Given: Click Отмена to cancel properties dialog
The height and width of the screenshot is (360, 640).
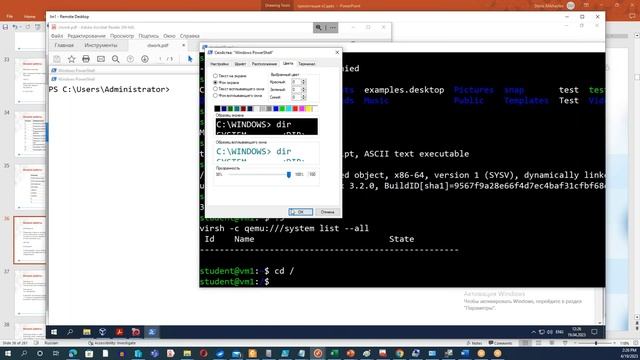Looking at the screenshot, I should point(327,212).
